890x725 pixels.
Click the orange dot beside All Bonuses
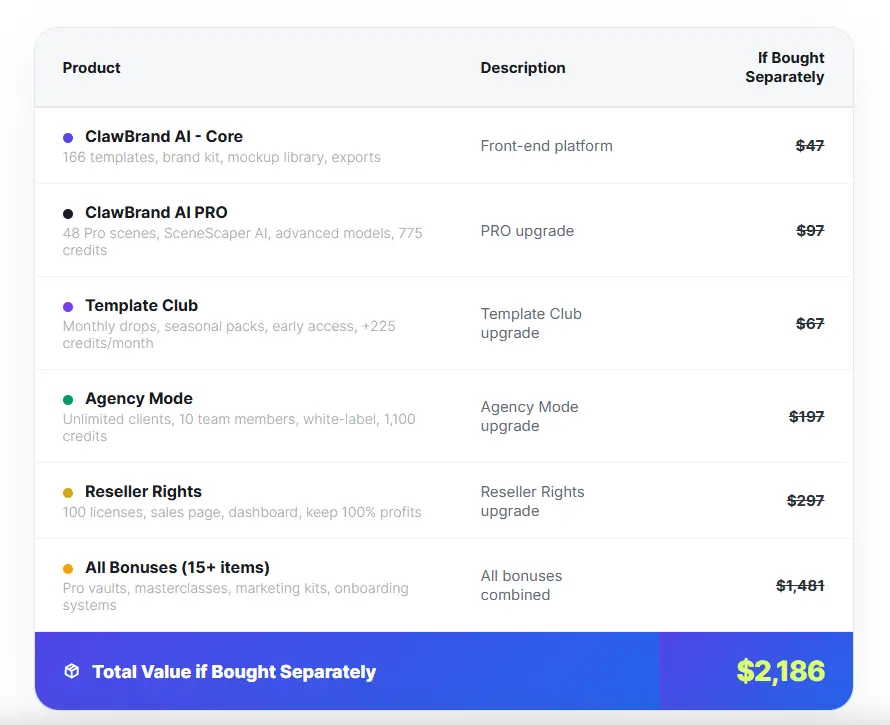68,569
